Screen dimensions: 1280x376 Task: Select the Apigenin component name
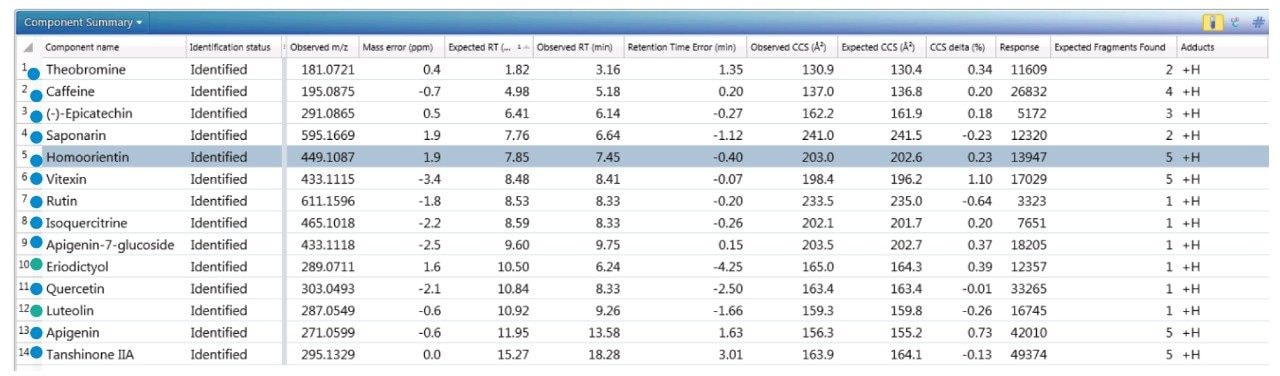point(73,332)
